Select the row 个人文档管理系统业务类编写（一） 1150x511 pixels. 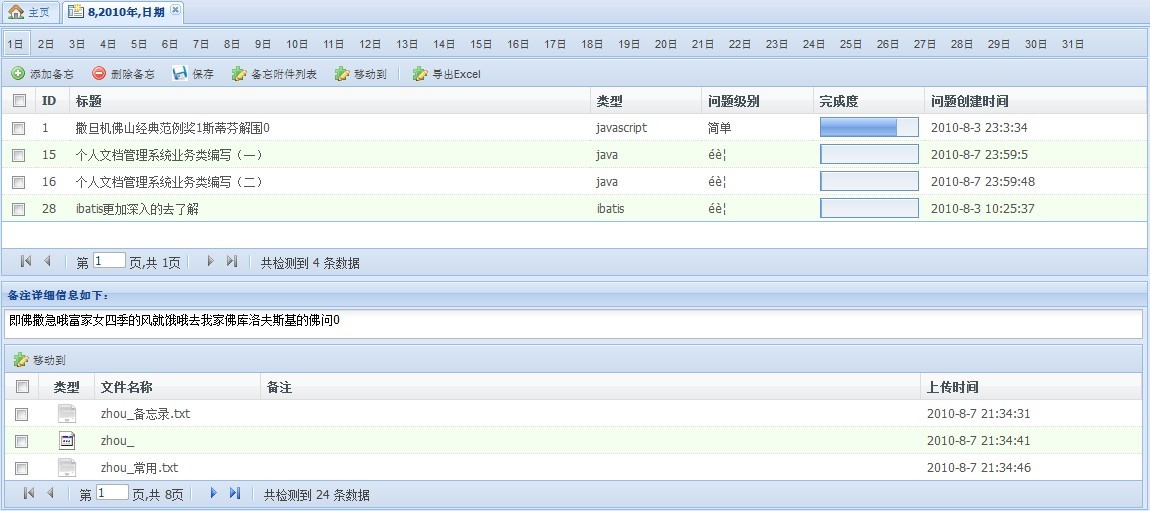pos(573,155)
